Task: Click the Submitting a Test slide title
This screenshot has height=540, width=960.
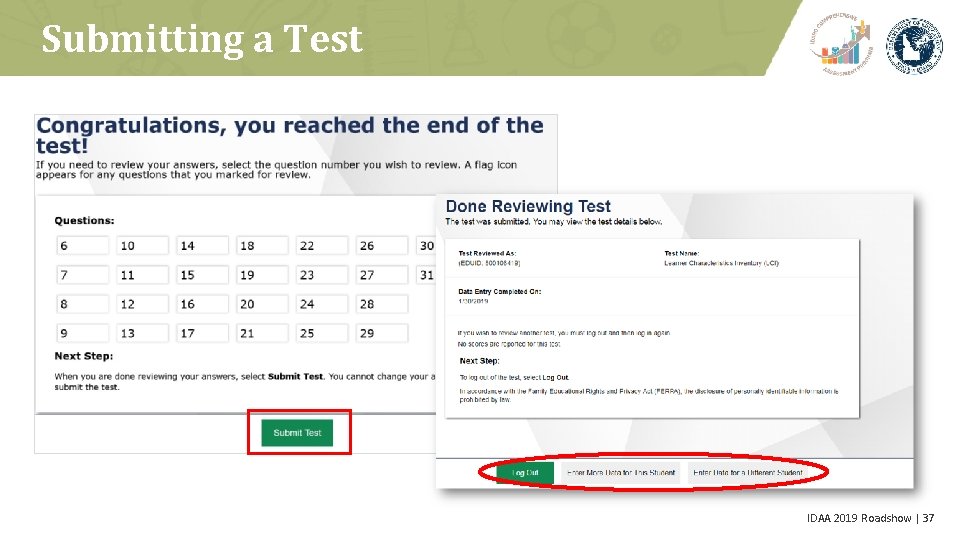Action: (x=202, y=39)
